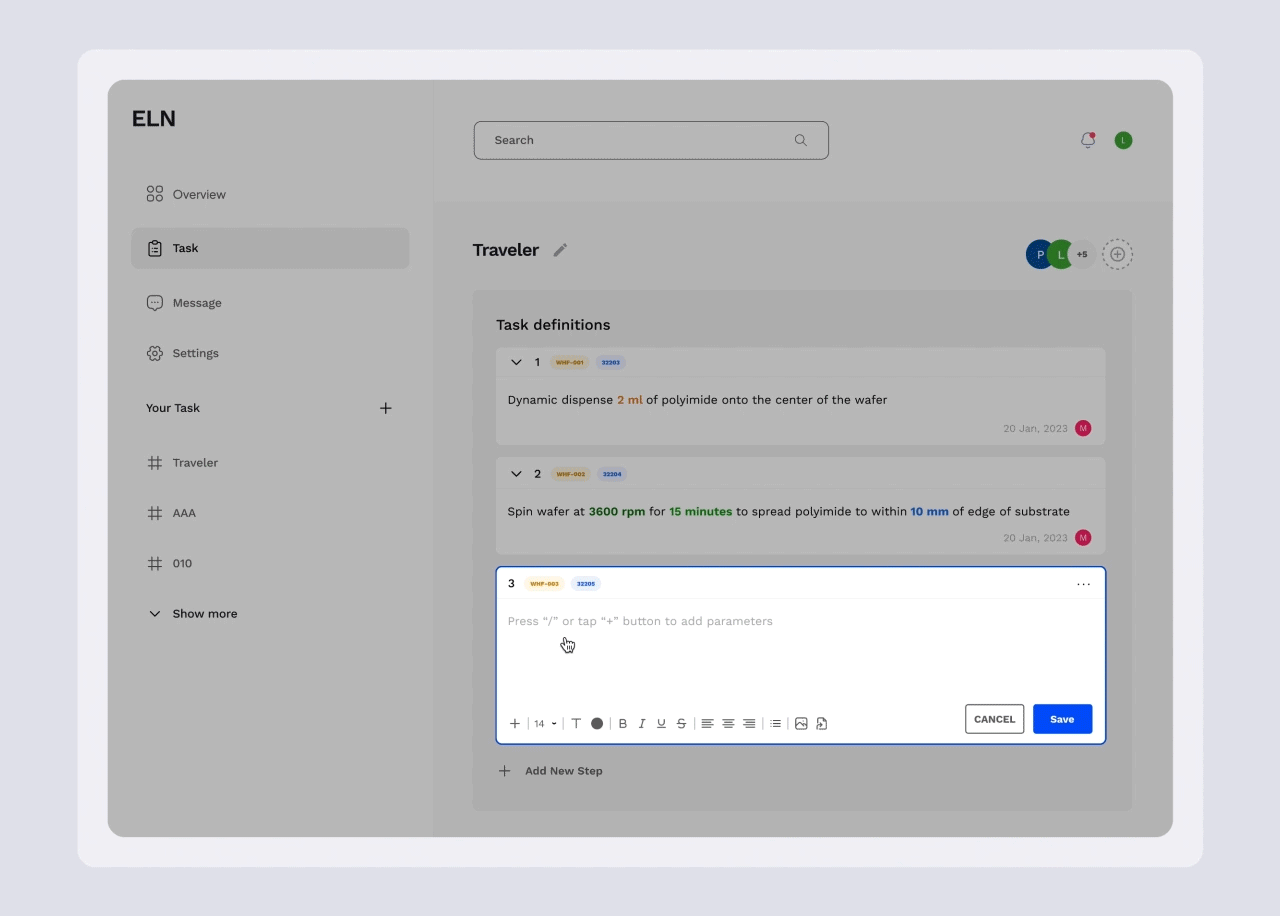This screenshot has height=916, width=1280.
Task: Click the WHF-002 tag on step 2
Action: coord(570,474)
